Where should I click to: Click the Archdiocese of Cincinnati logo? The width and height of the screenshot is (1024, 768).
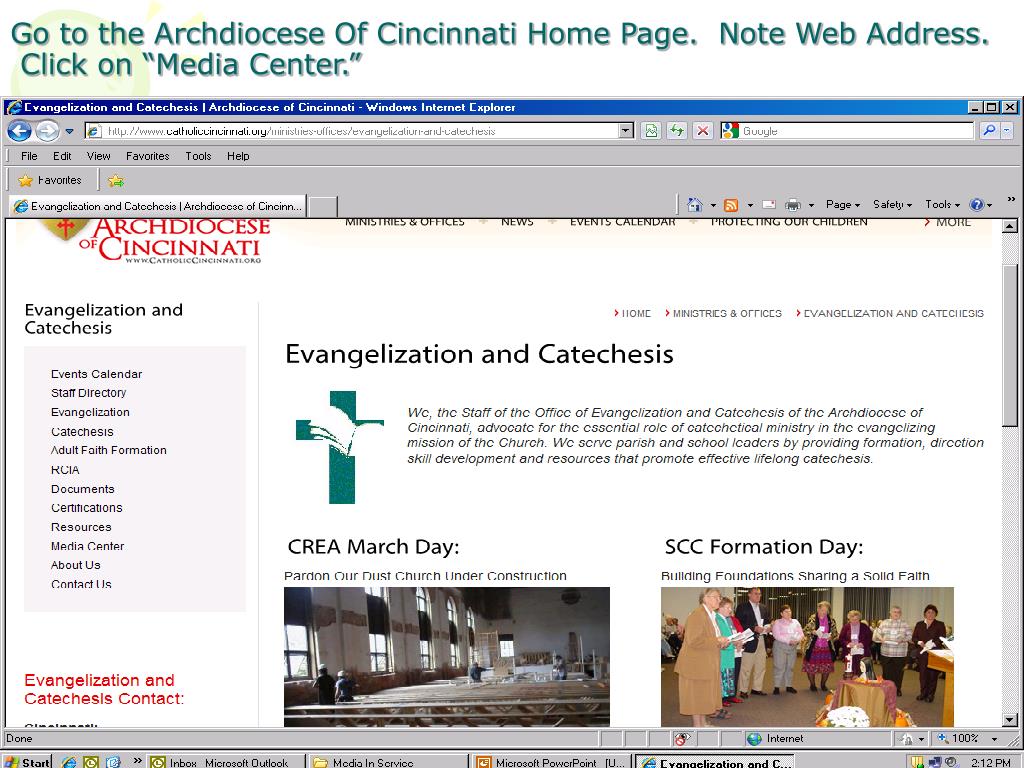click(155, 242)
